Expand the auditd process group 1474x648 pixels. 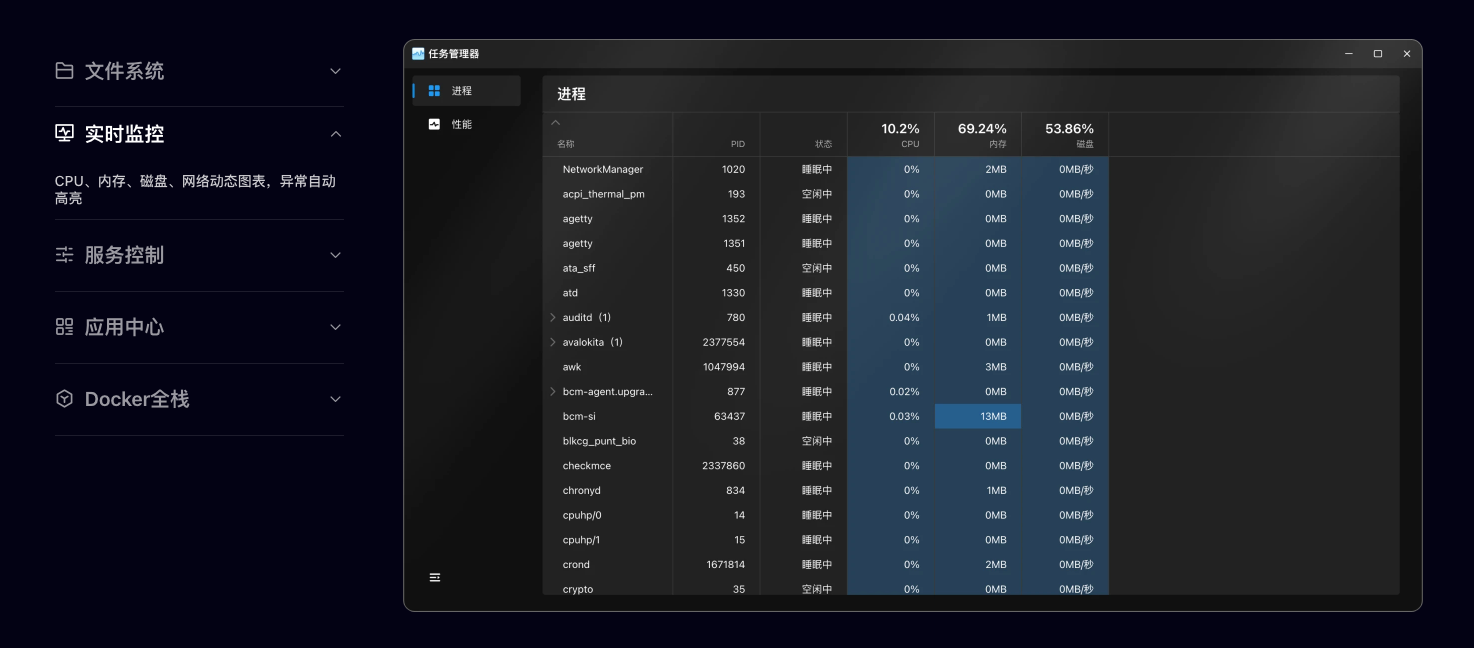click(x=553, y=318)
